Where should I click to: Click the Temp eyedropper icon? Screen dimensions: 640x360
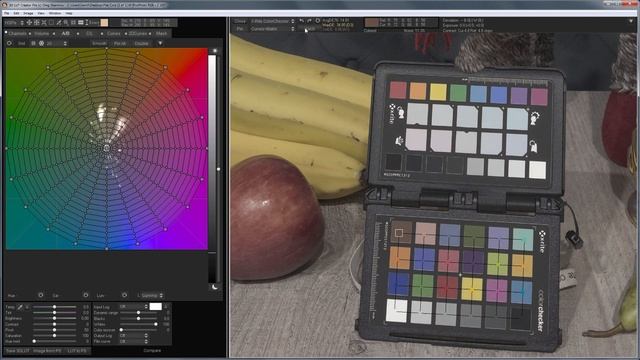pyautogui.click(x=20, y=307)
